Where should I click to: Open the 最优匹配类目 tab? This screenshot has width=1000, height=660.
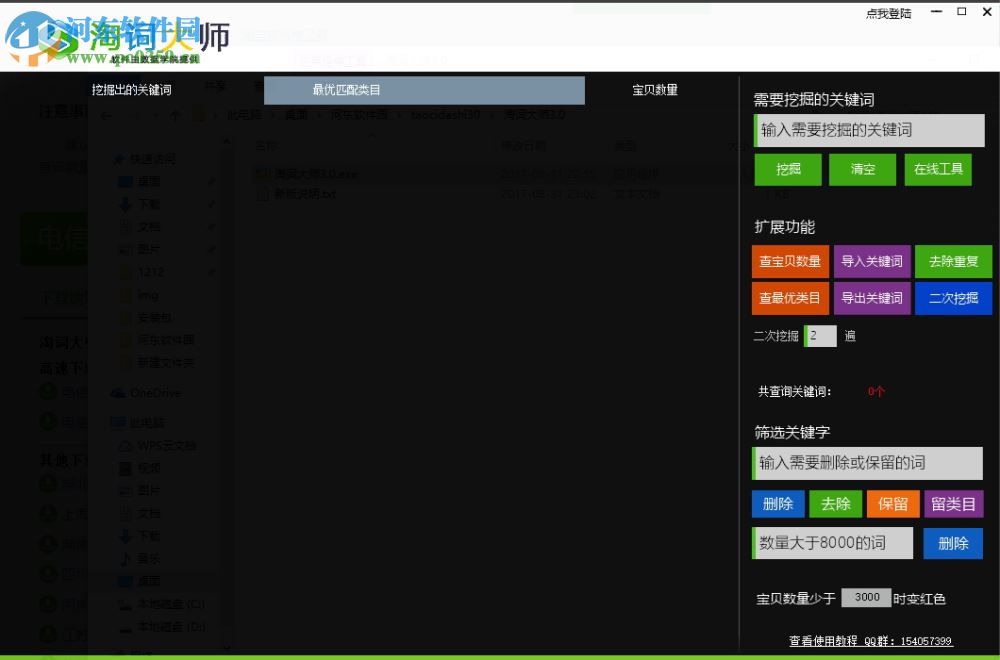(424, 90)
